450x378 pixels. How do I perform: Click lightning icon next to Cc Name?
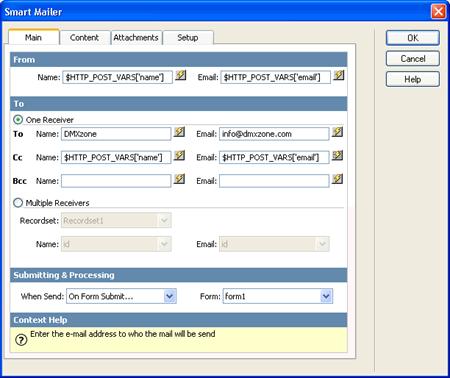179,156
